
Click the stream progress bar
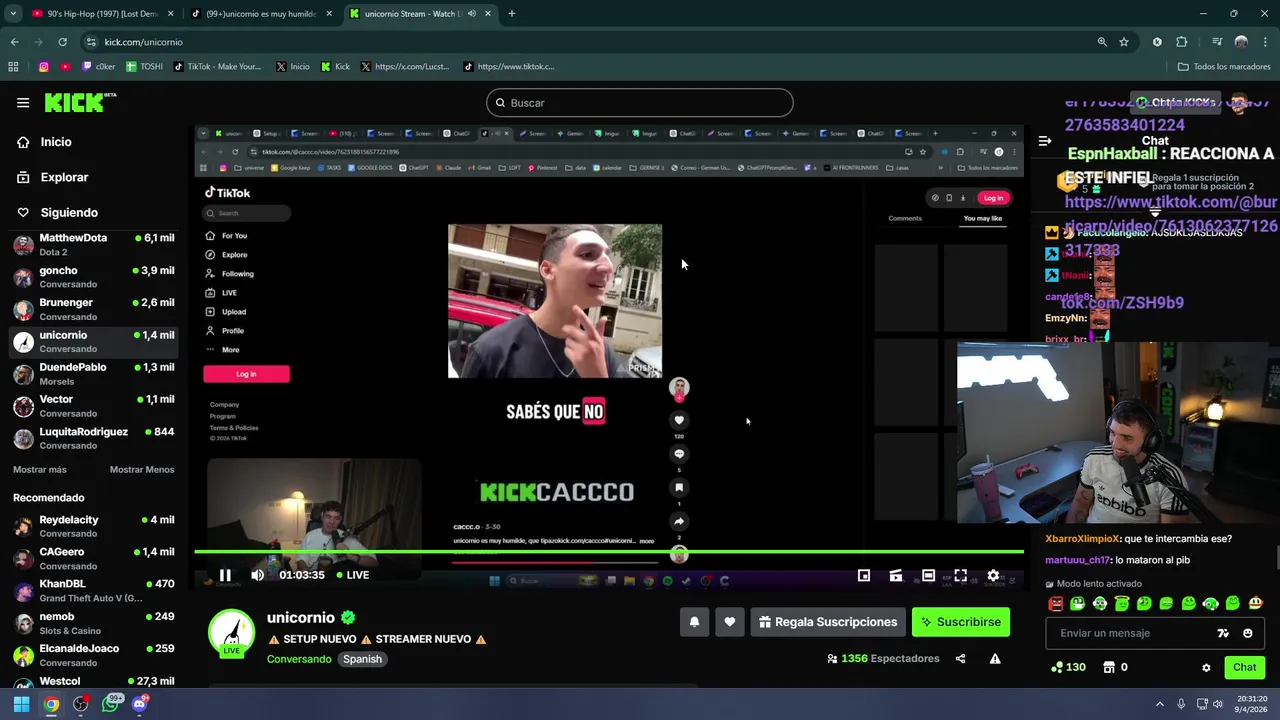pos(609,551)
